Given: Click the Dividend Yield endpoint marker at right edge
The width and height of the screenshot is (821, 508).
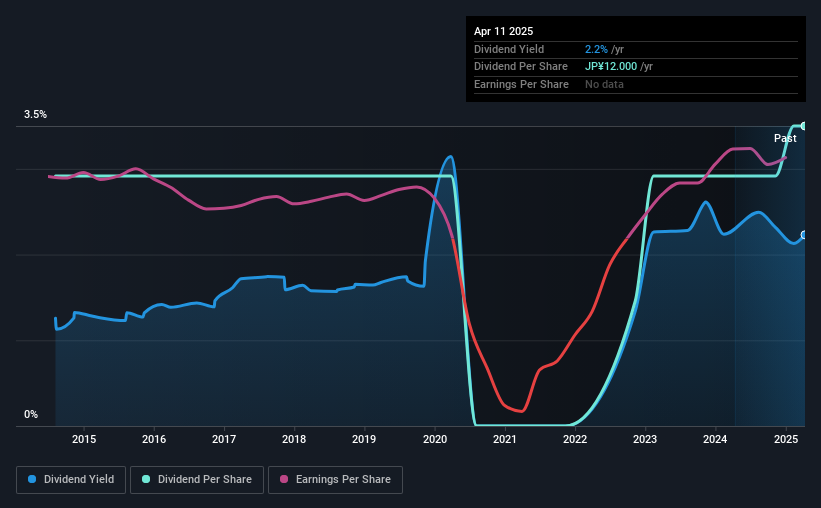Looking at the screenshot, I should [803, 235].
